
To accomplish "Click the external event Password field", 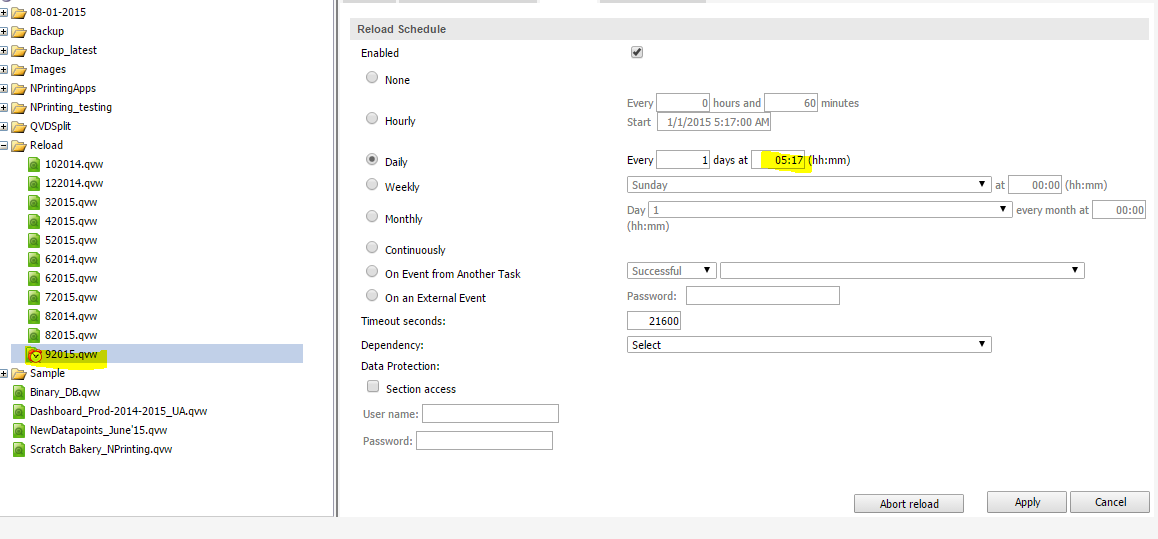I will [763, 295].
